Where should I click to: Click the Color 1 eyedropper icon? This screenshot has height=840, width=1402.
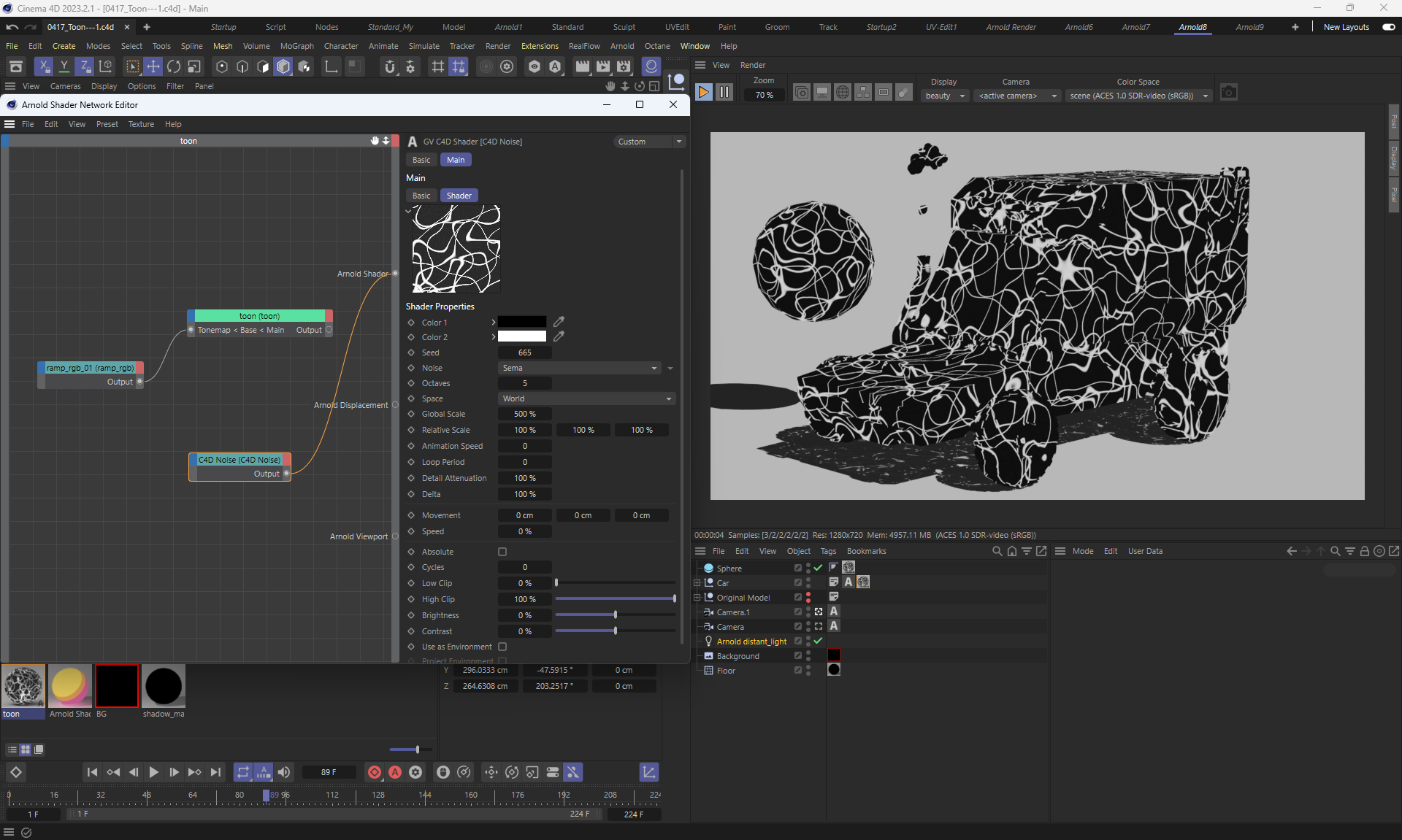point(559,322)
